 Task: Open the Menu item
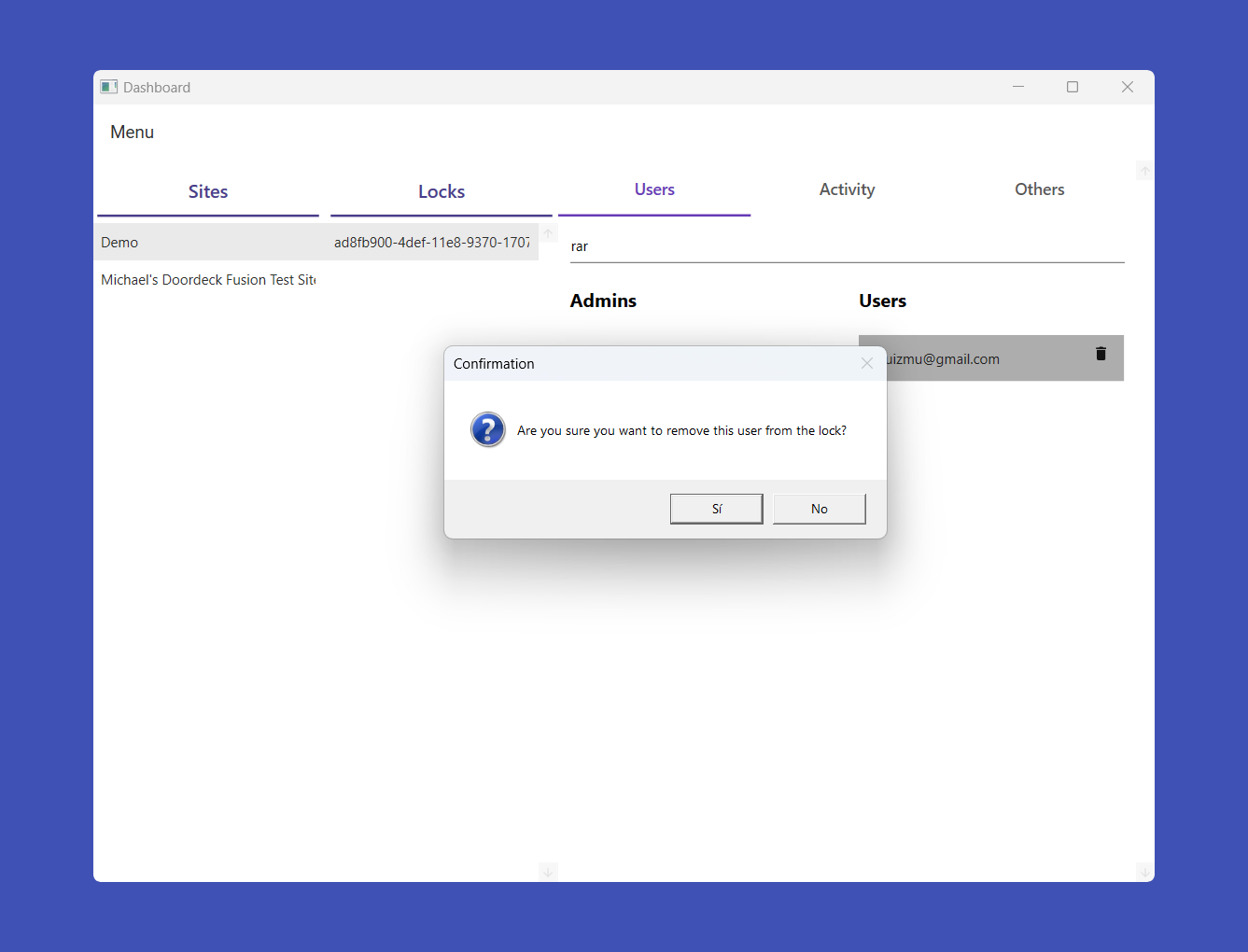132,133
